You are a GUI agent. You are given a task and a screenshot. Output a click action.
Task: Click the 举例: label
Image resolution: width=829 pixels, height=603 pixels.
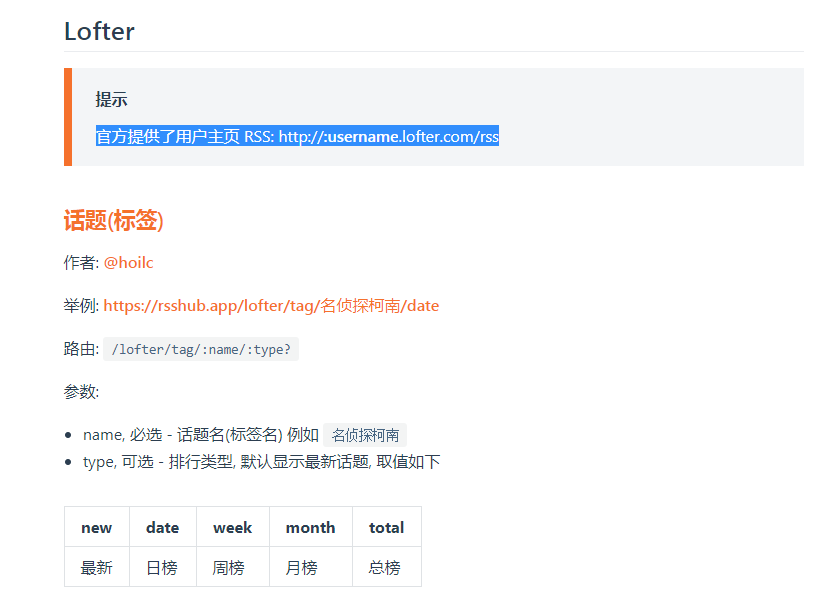[81, 305]
